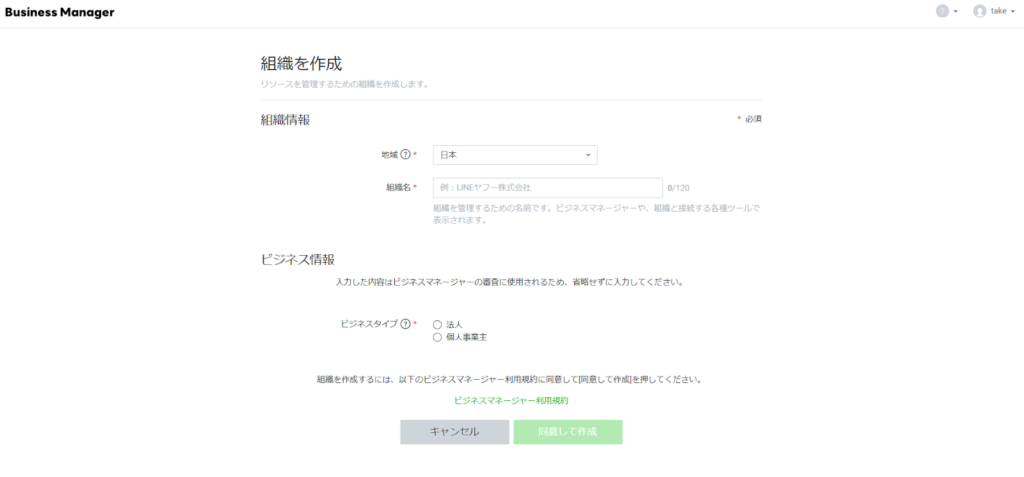1024x477 pixels.
Task: Click the Business Manager logo
Action: coord(60,12)
